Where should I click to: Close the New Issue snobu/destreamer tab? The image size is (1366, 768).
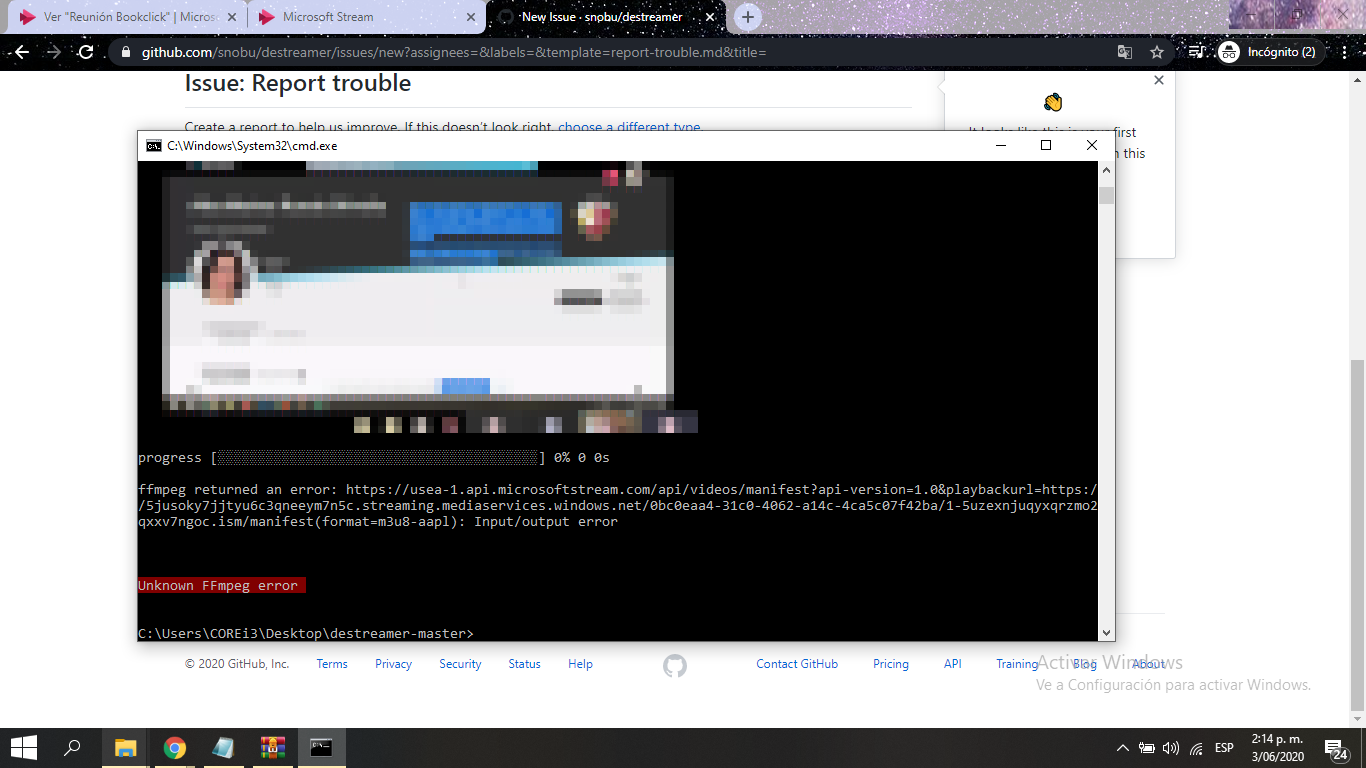710,17
